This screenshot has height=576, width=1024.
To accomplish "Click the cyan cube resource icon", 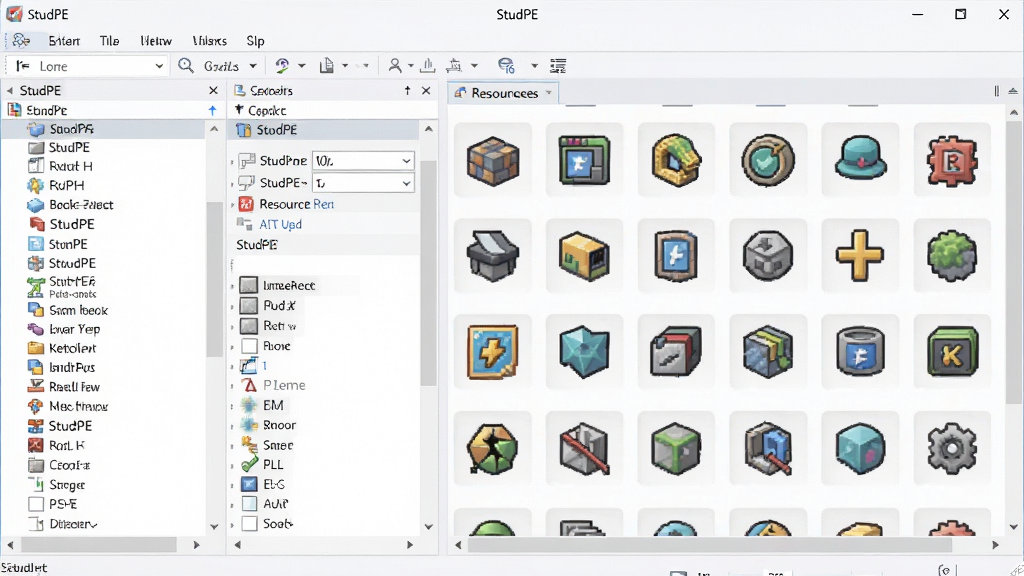I will pos(860,449).
